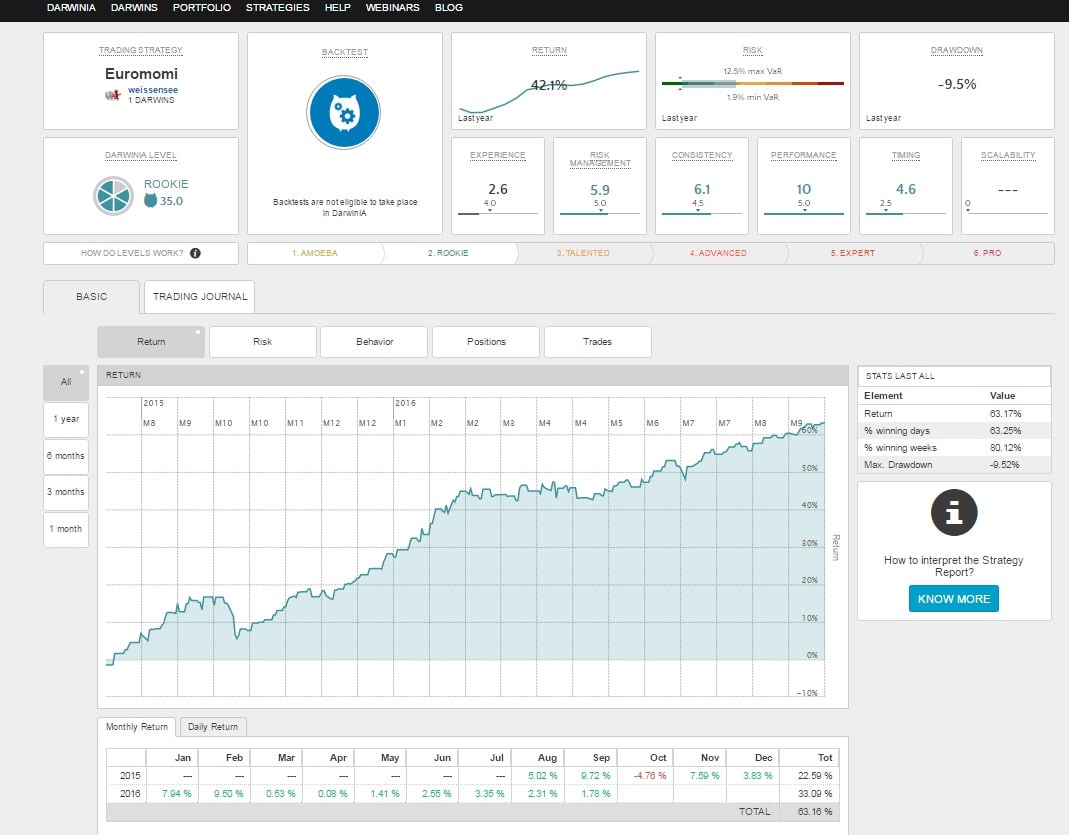Select the All time range option
The height and width of the screenshot is (835, 1069).
point(66,382)
